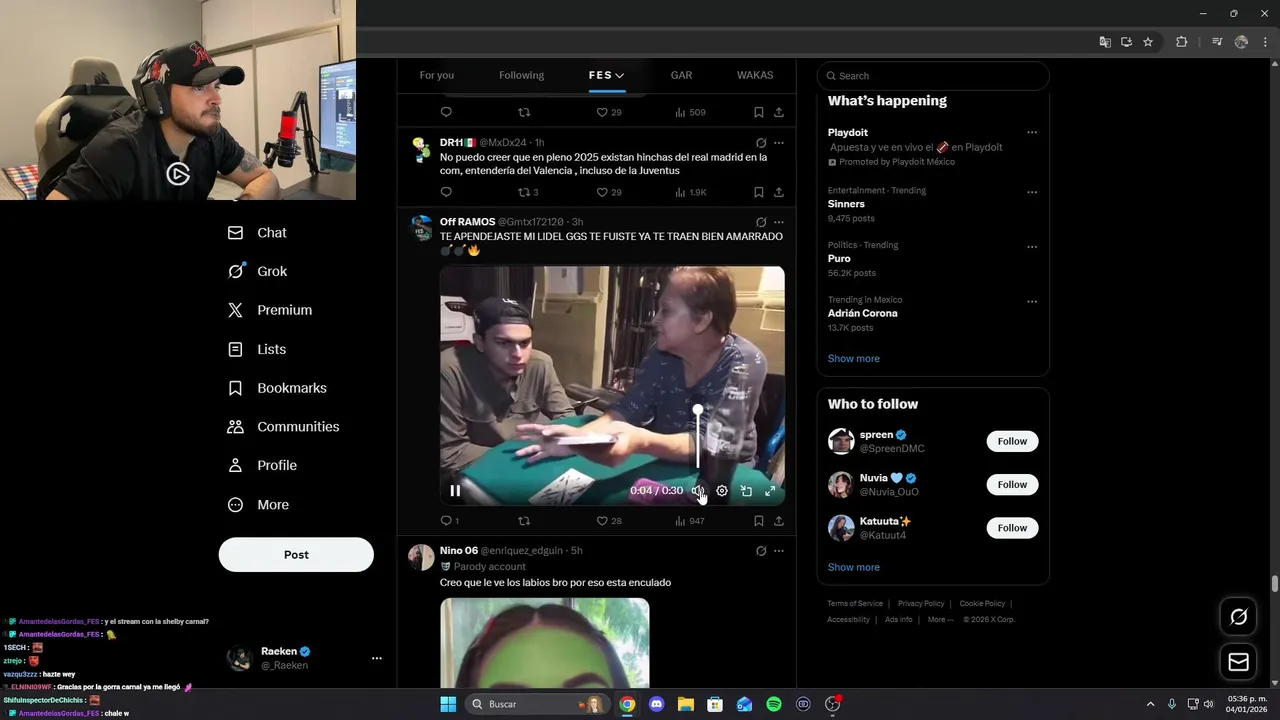Like the DR11 post
Screen dimensions: 1280x720
tap(602, 192)
